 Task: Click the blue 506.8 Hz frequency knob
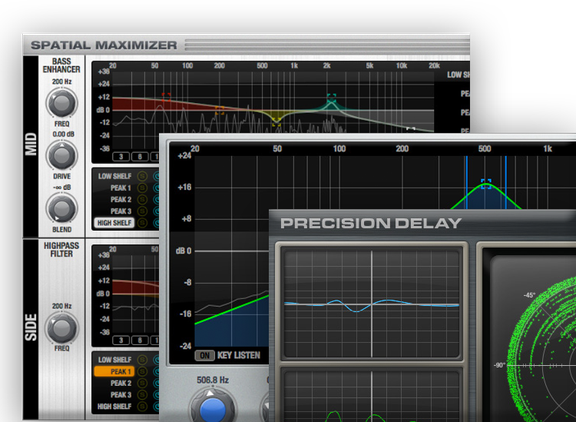click(x=212, y=407)
